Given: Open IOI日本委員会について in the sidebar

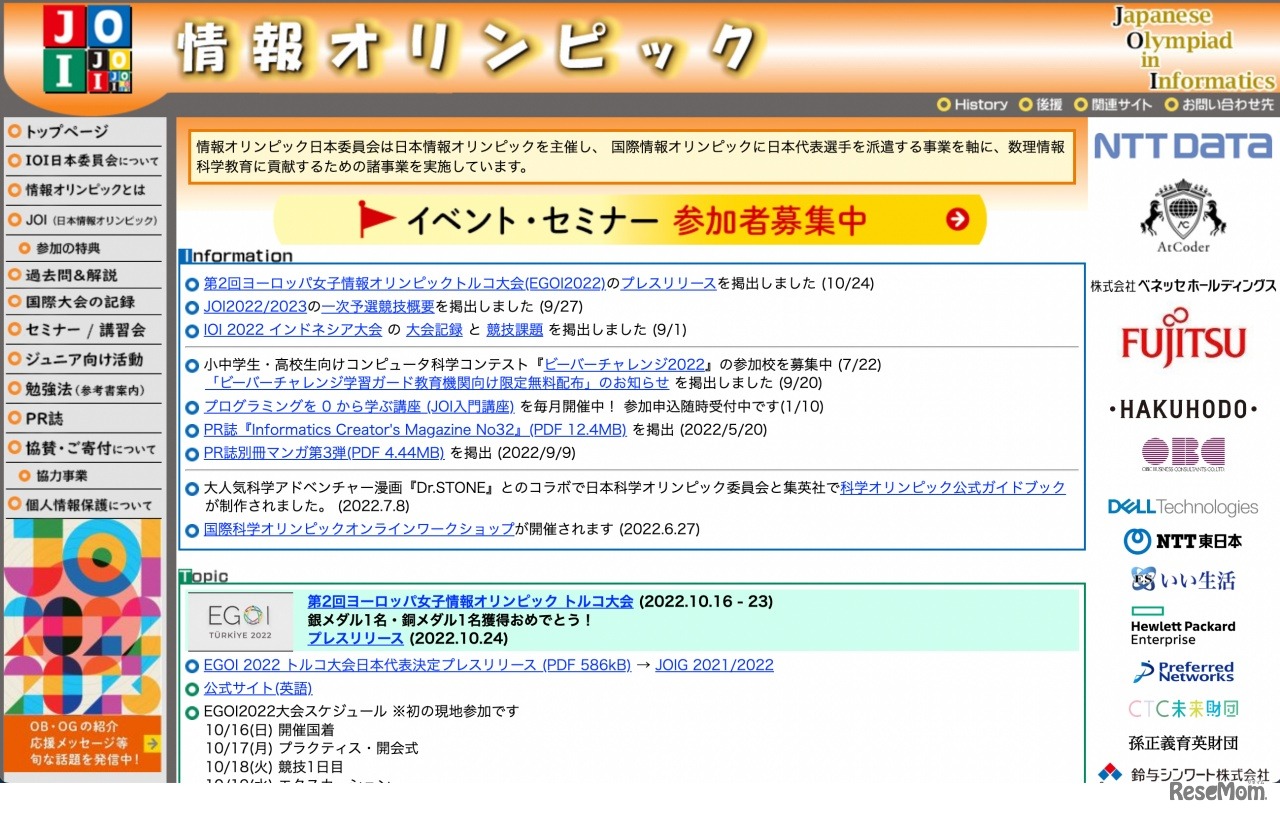Looking at the screenshot, I should point(83,160).
